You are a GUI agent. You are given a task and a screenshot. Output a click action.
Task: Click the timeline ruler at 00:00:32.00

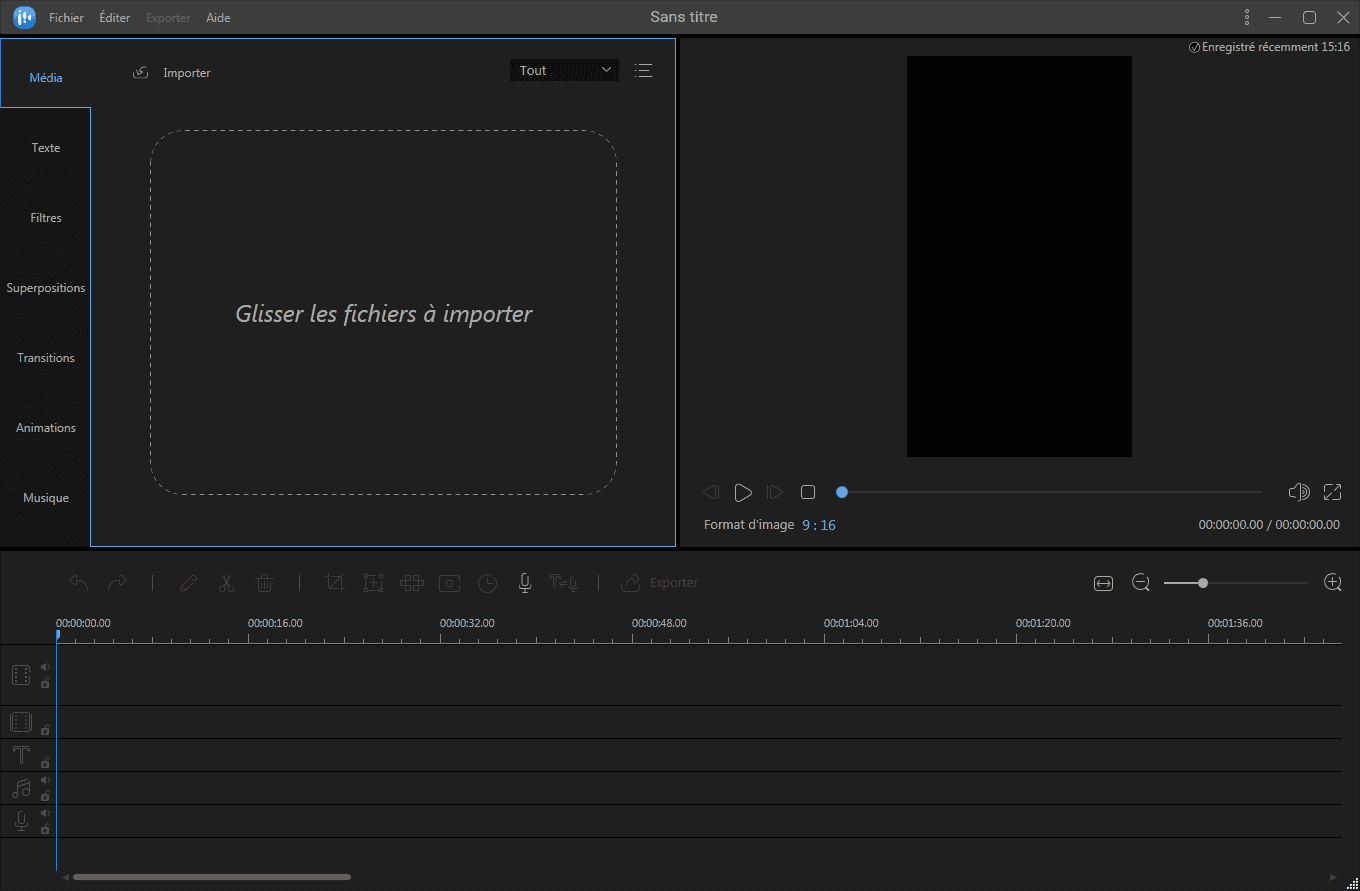[467, 623]
